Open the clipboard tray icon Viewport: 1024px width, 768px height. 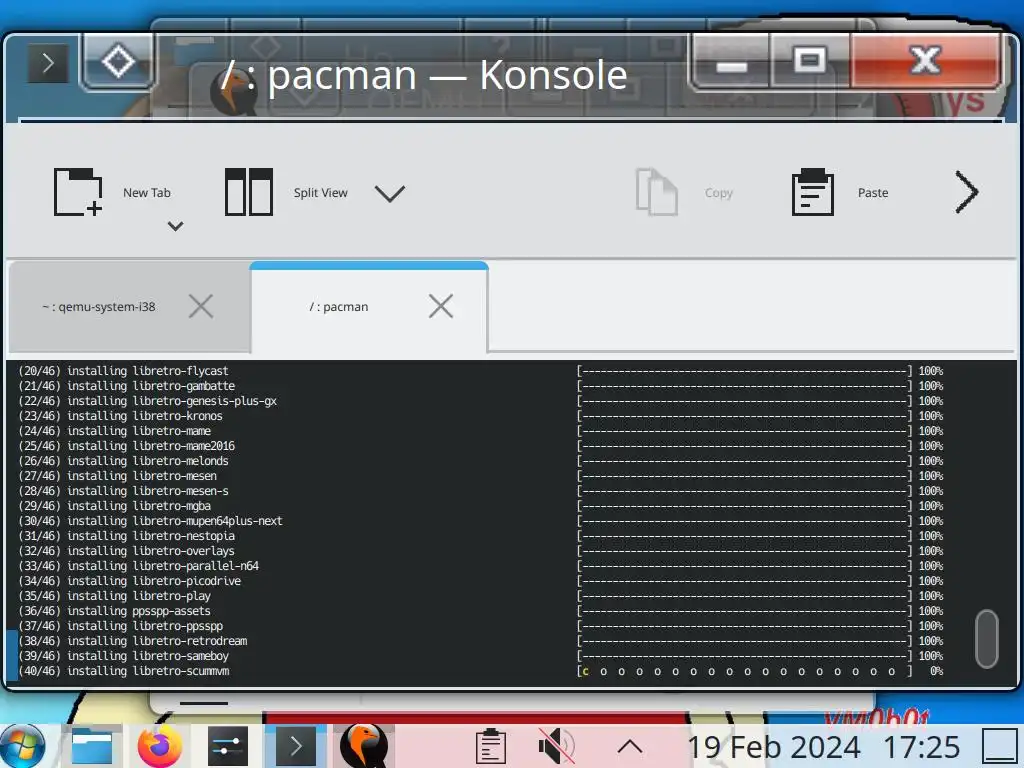[x=490, y=746]
